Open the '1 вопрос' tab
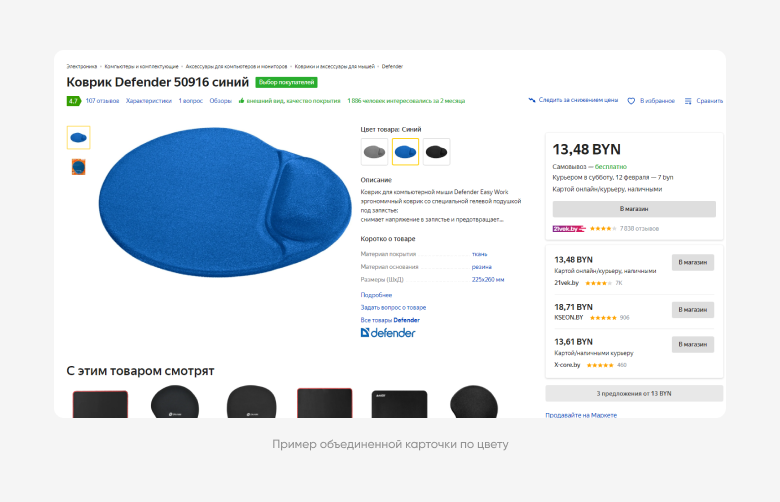The image size is (780, 502). 191,101
